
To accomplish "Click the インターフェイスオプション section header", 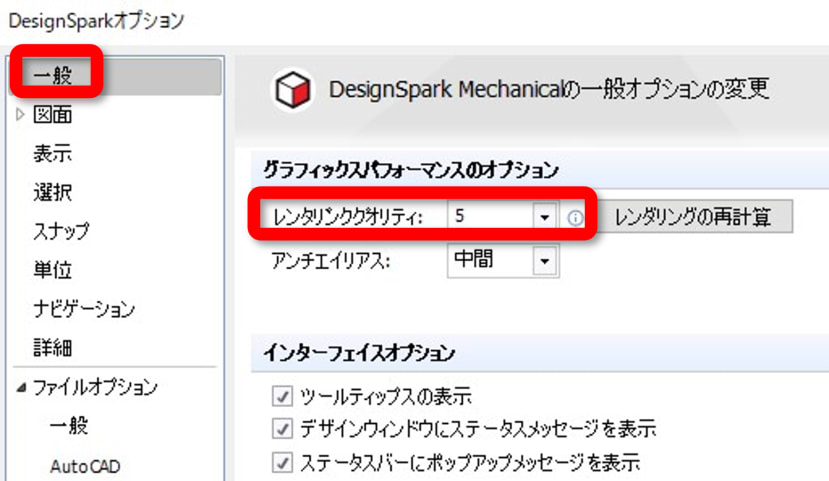I will point(359,353).
